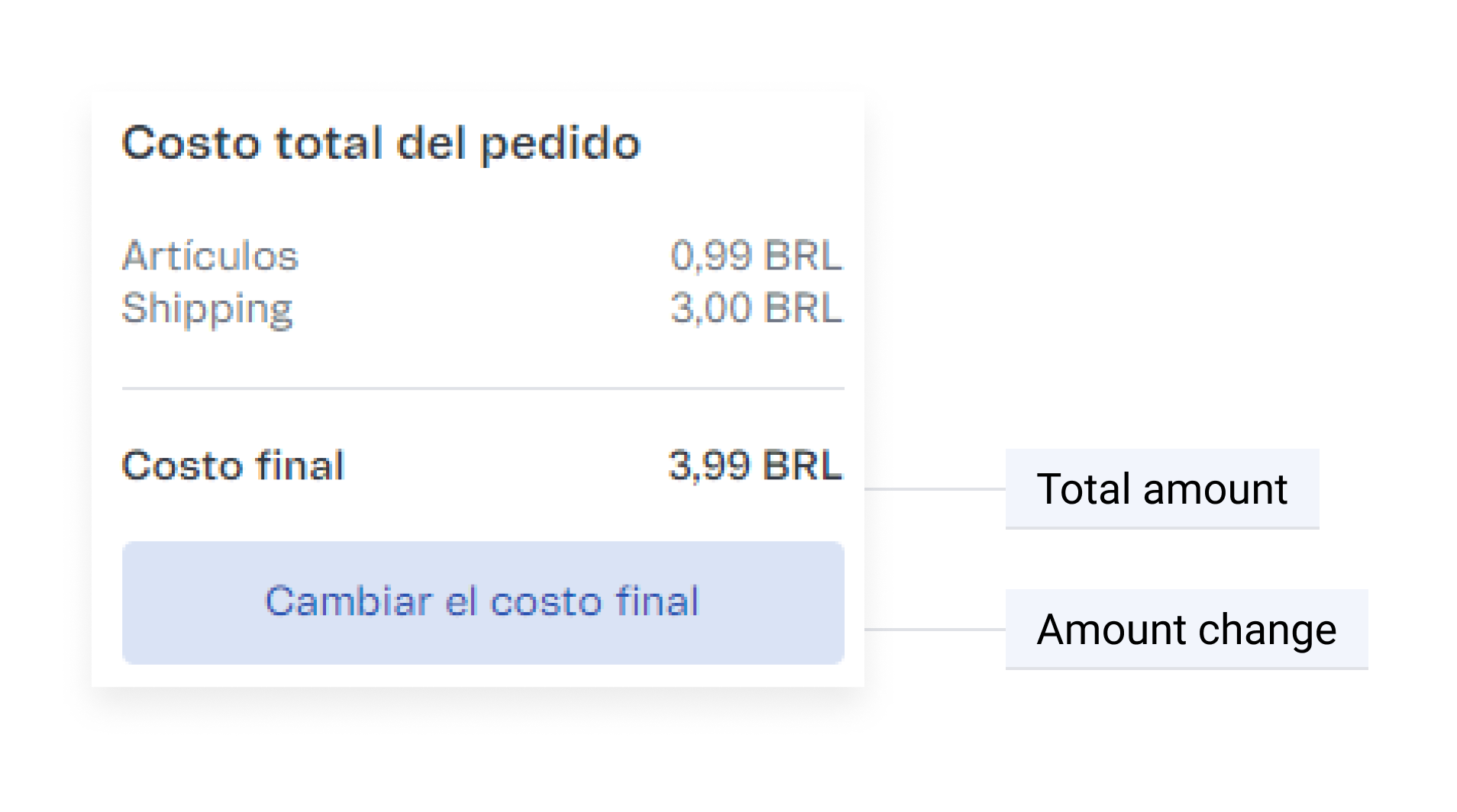The height and width of the screenshot is (812, 1457).
Task: Select the Total amount annotation label
Action: point(1161,489)
